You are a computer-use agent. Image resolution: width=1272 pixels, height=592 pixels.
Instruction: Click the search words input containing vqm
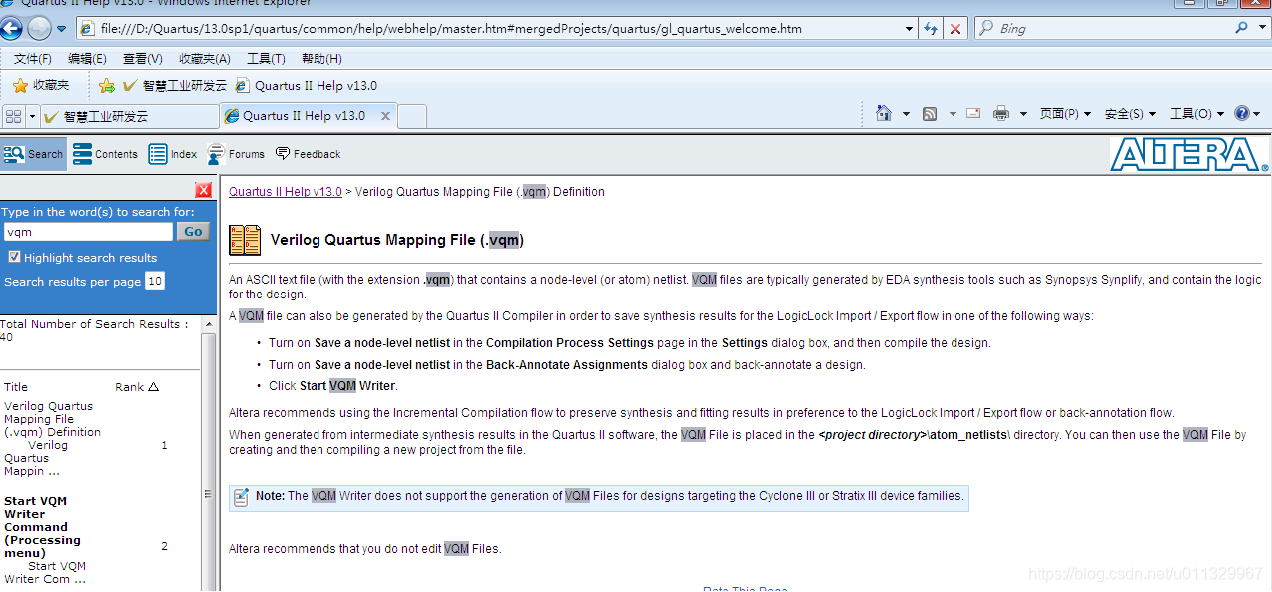[88, 232]
